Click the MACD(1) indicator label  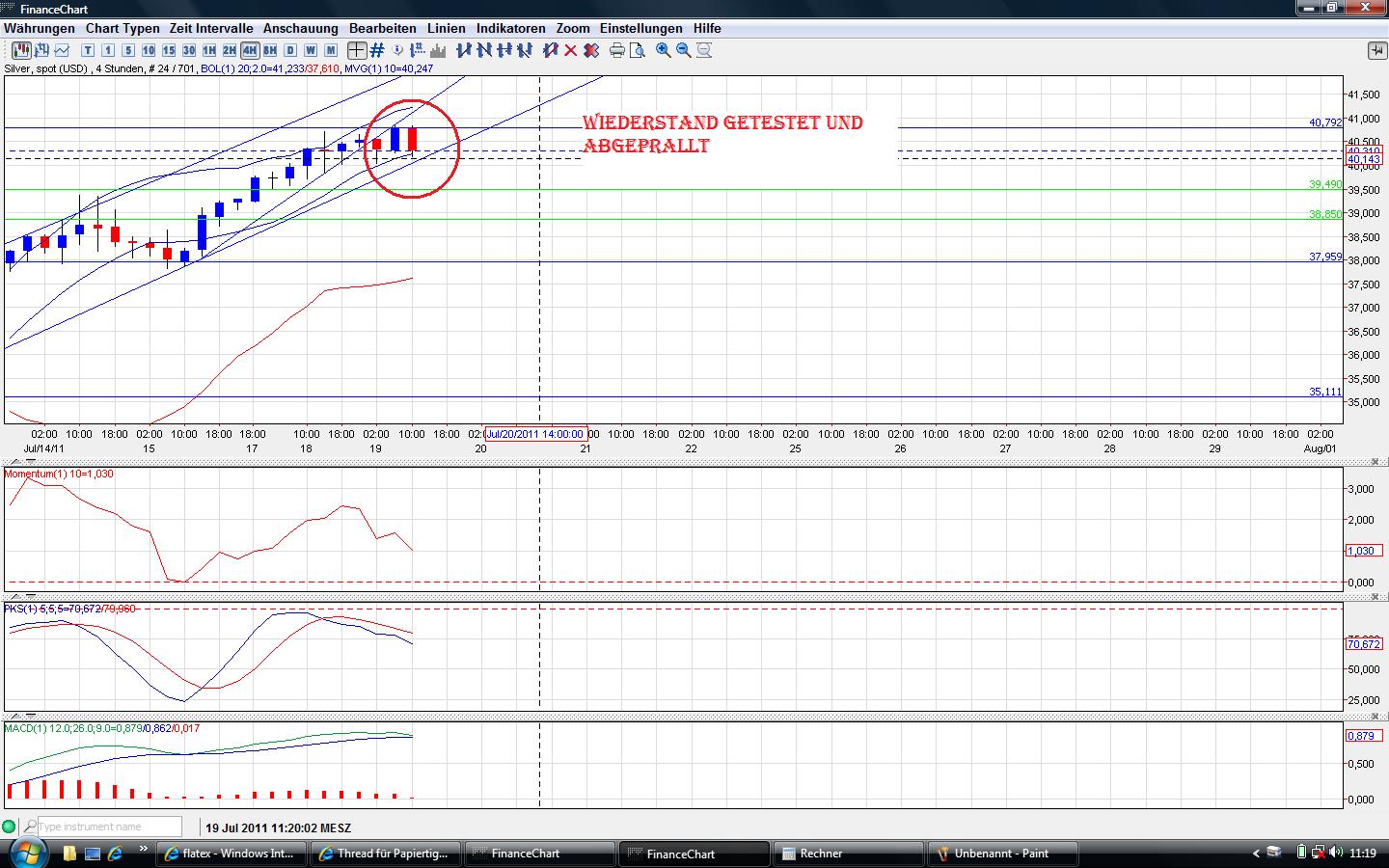(102, 728)
